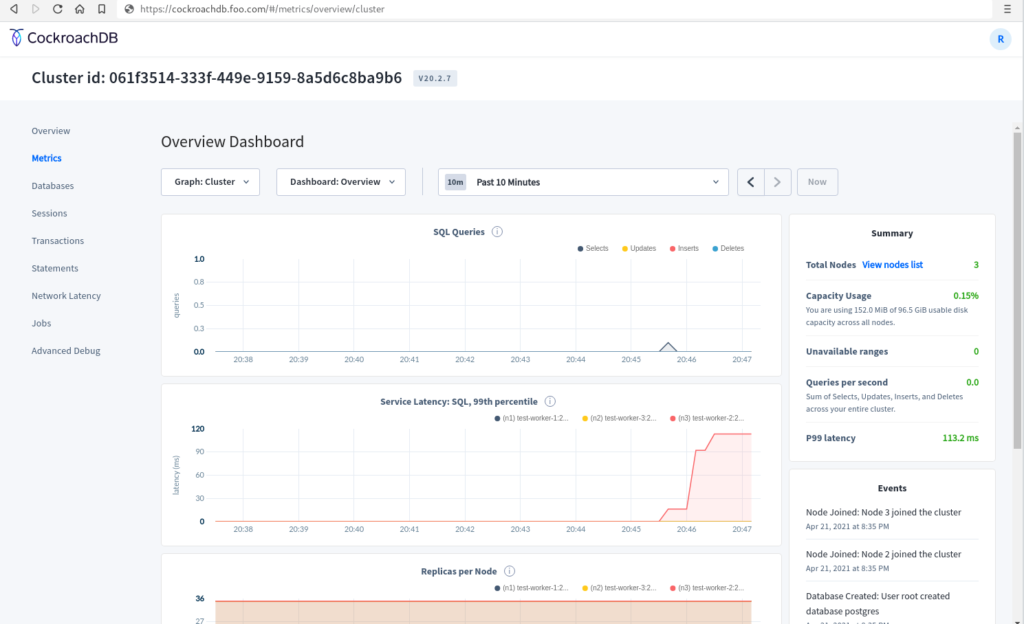Click the browser forward arrow
Screen dimensions: 1024x624
point(36,9)
